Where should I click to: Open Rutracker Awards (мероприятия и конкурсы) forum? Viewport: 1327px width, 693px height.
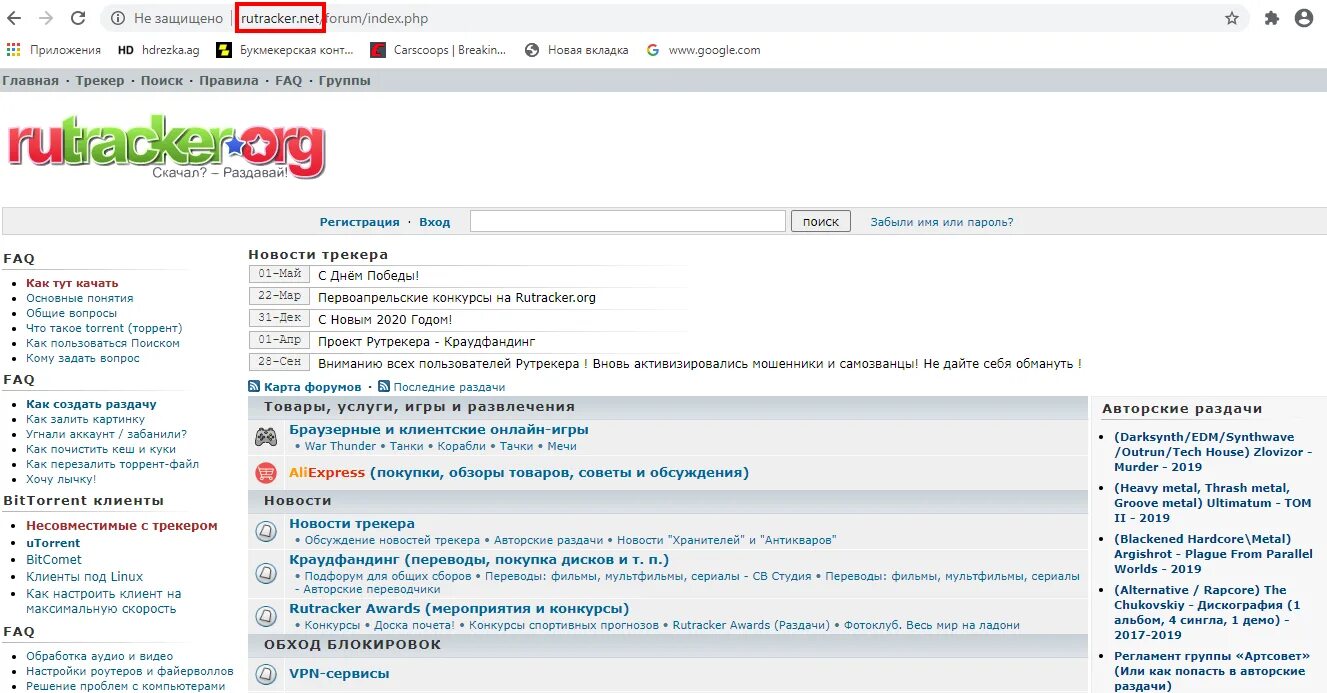pos(459,609)
